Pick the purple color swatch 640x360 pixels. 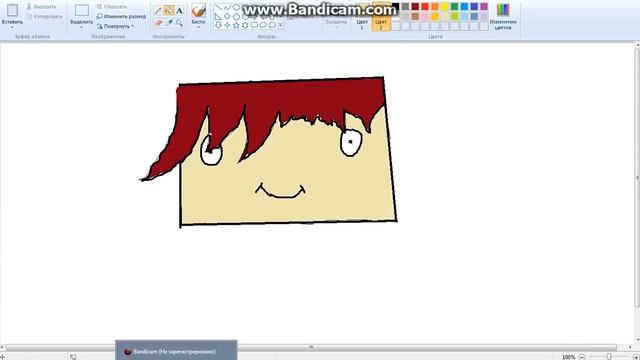[484, 7]
